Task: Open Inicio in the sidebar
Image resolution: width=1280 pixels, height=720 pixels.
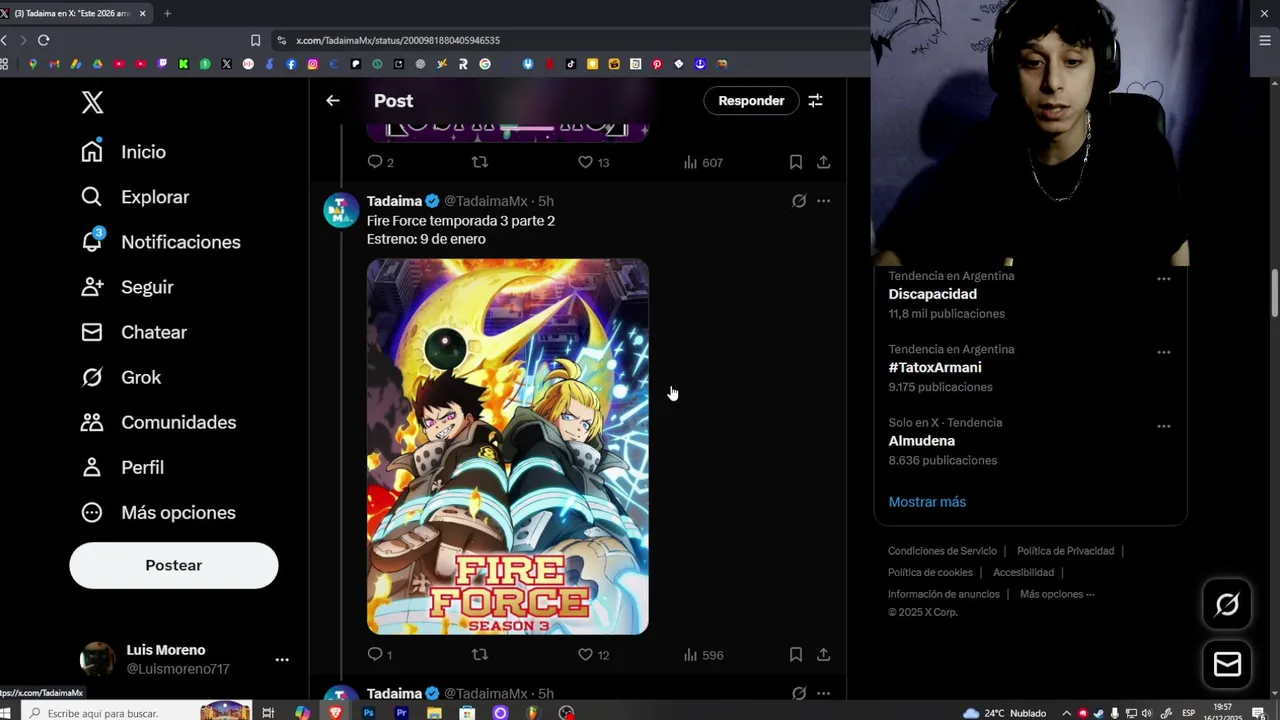Action: pos(123,152)
